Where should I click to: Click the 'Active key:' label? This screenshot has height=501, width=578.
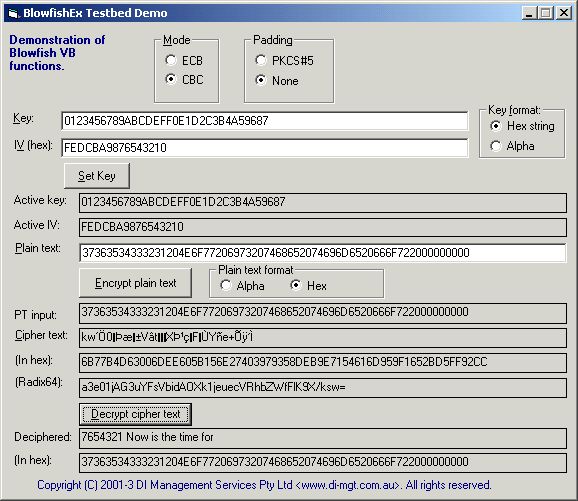[x=40, y=200]
